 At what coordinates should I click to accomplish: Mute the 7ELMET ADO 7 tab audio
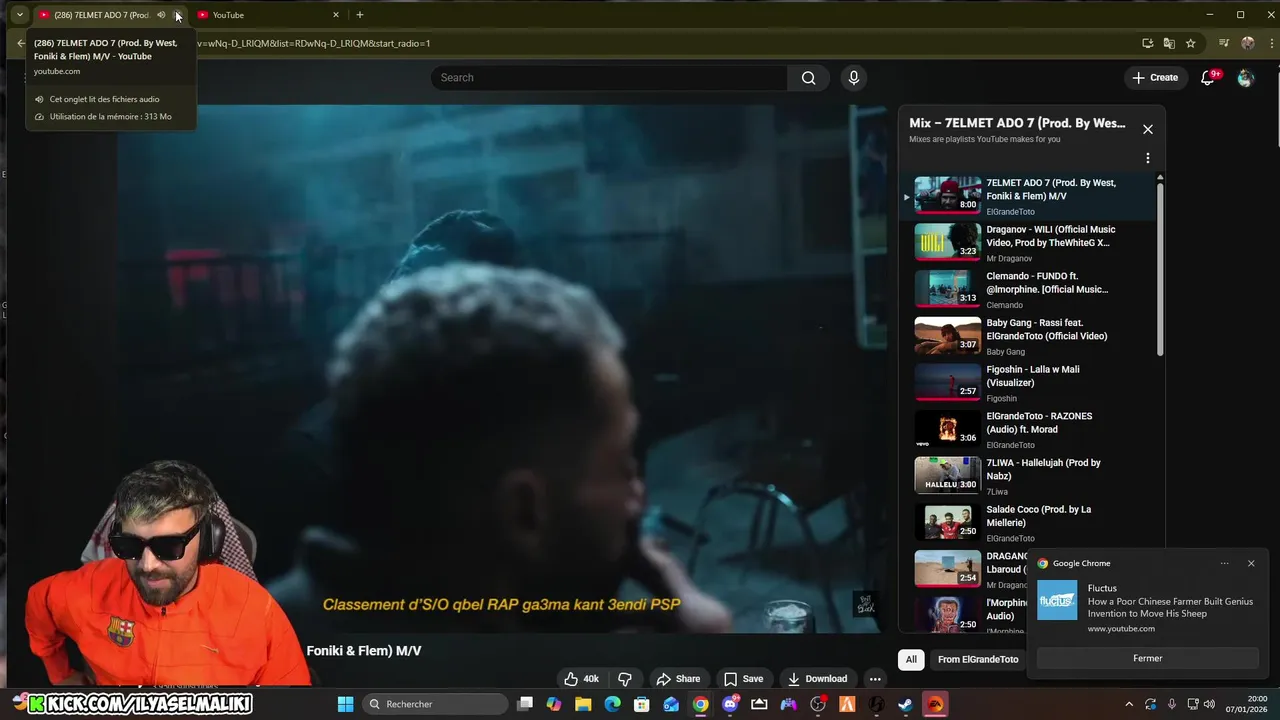pyautogui.click(x=161, y=15)
